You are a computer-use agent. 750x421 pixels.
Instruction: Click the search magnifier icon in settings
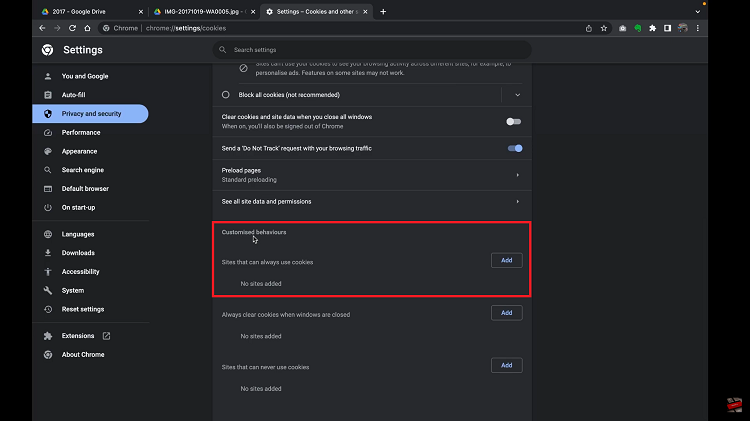tap(222, 50)
